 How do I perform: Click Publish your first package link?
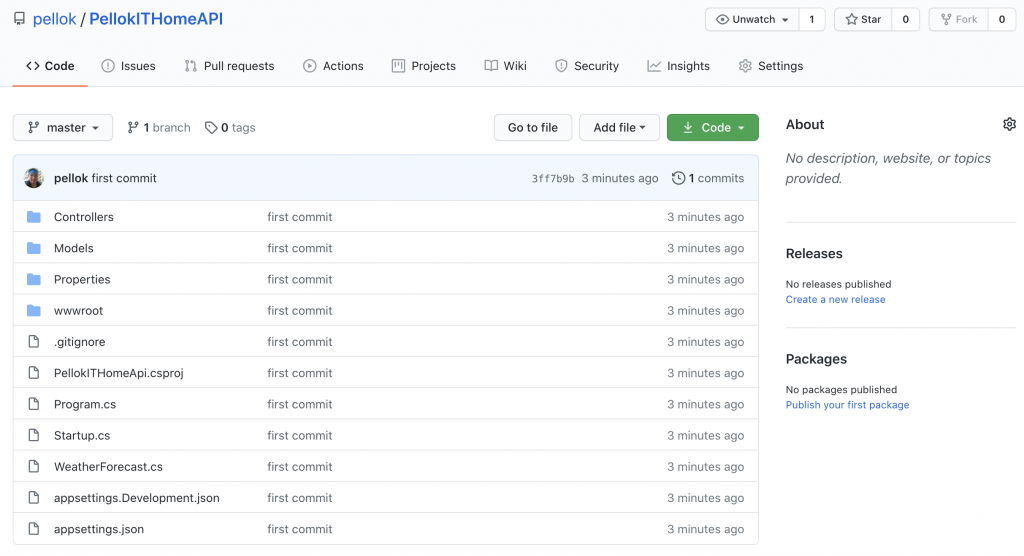point(847,405)
